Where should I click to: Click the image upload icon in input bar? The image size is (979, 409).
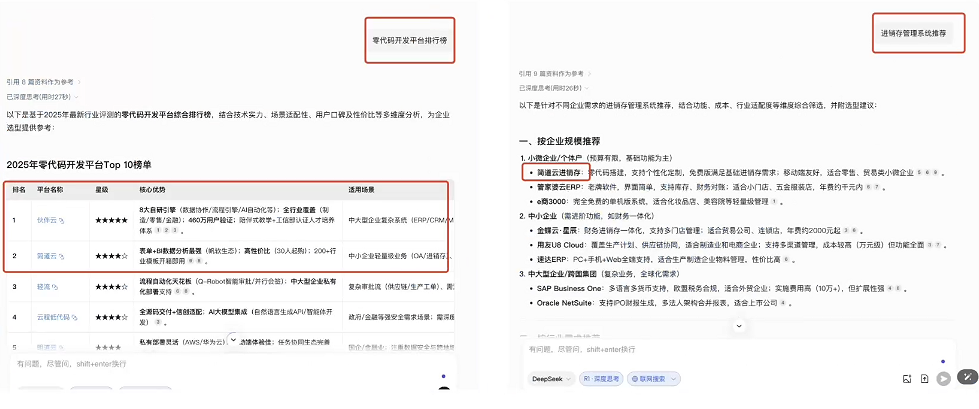[906, 379]
